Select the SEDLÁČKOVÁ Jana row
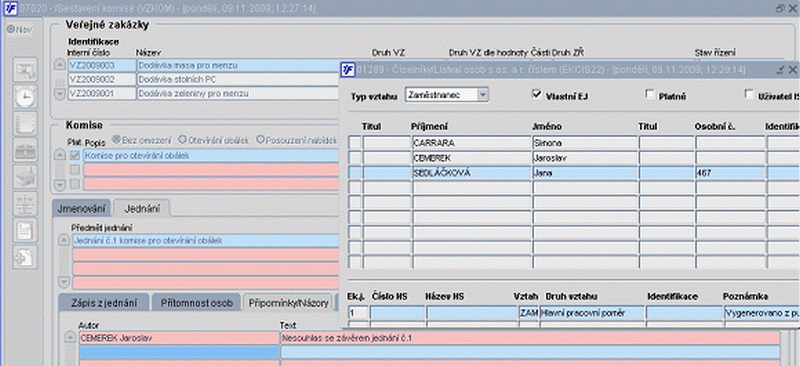 coord(574,173)
